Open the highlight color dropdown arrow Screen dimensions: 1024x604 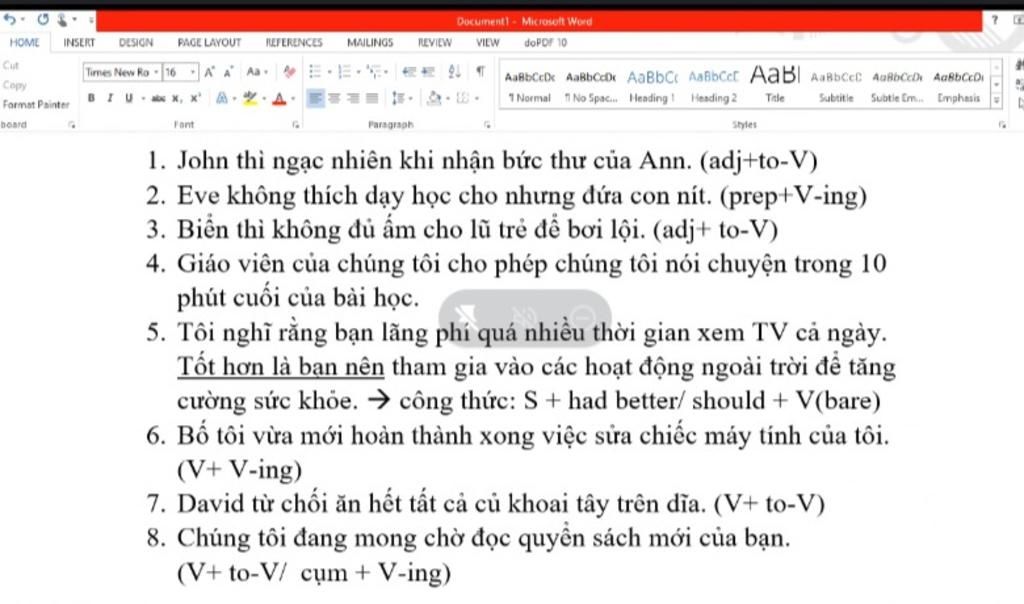(263, 99)
